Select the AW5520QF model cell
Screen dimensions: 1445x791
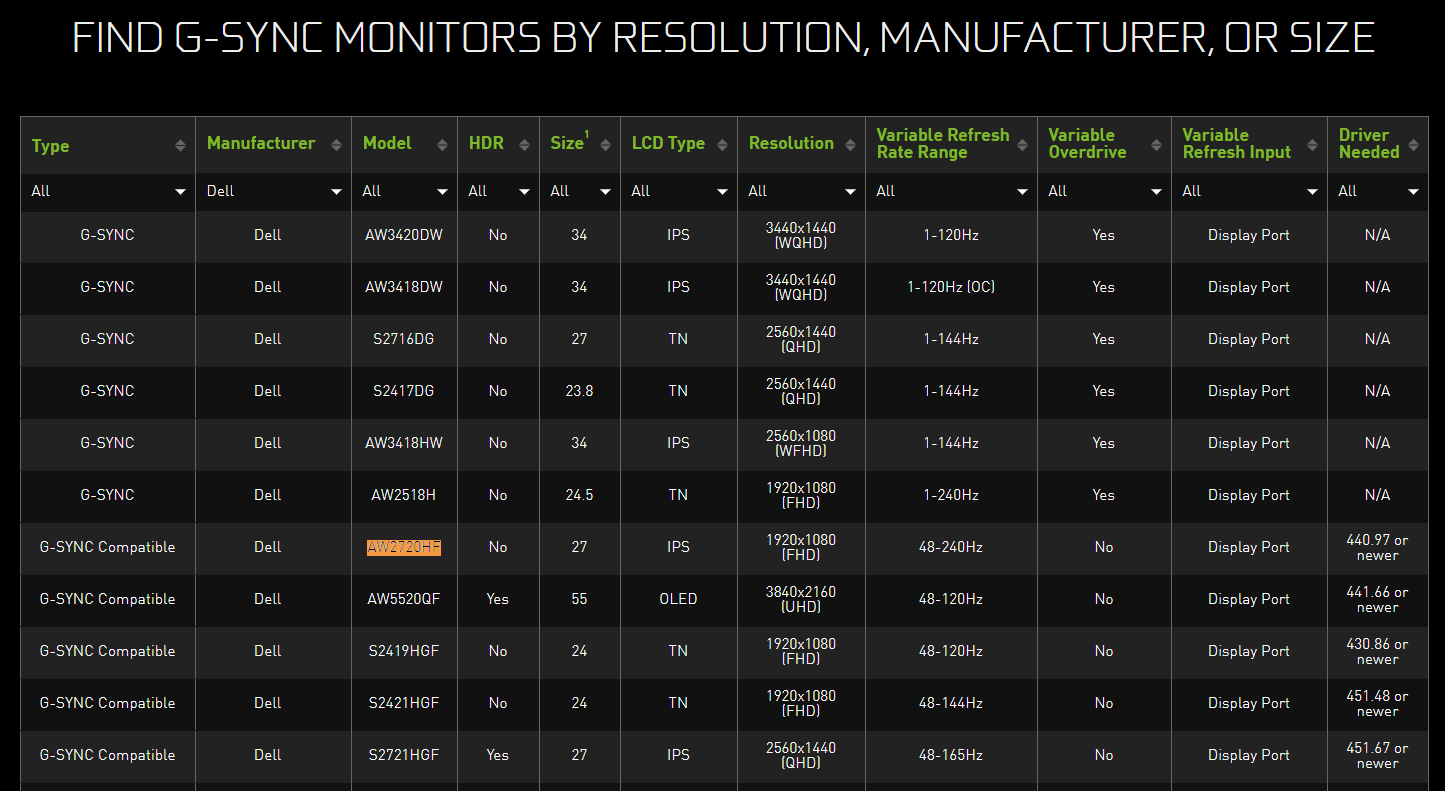[404, 599]
